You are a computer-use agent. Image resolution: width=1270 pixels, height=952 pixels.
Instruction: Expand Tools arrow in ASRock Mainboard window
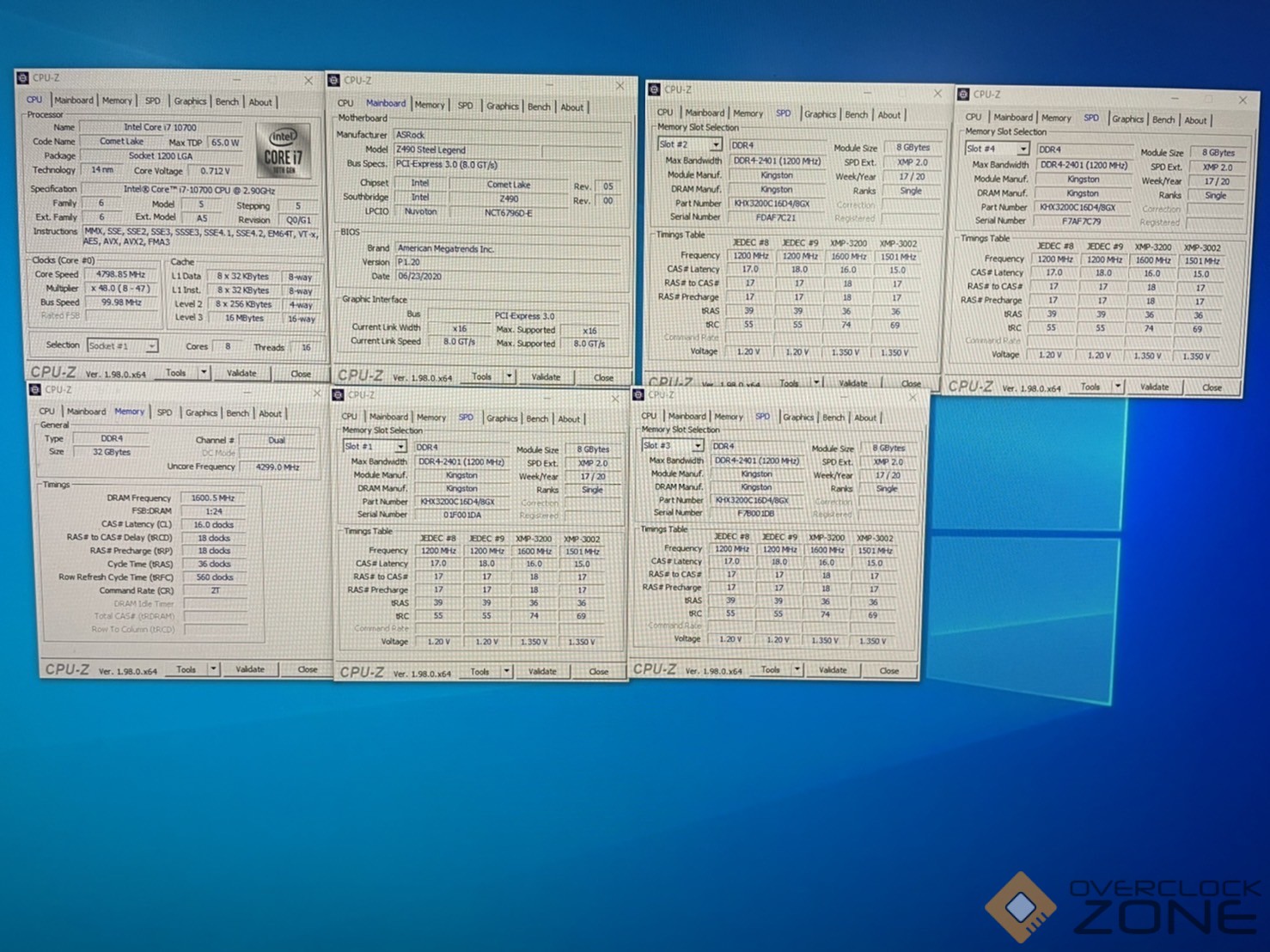pyautogui.click(x=509, y=376)
